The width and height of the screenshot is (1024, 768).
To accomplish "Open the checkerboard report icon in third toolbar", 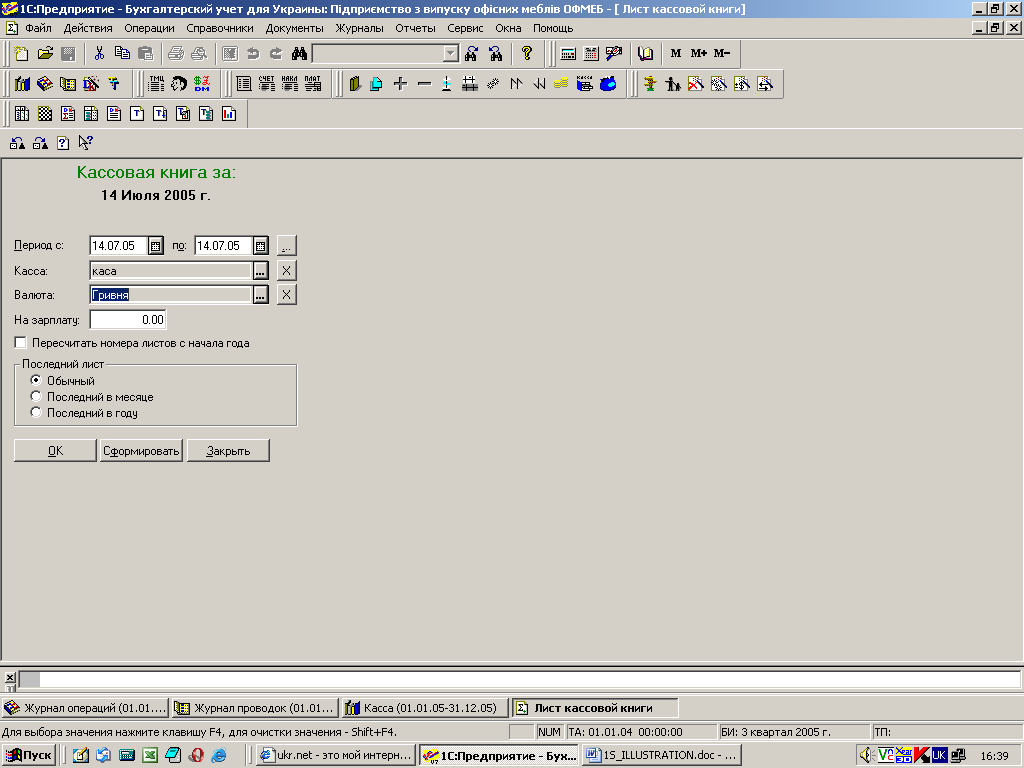I will 44,114.
